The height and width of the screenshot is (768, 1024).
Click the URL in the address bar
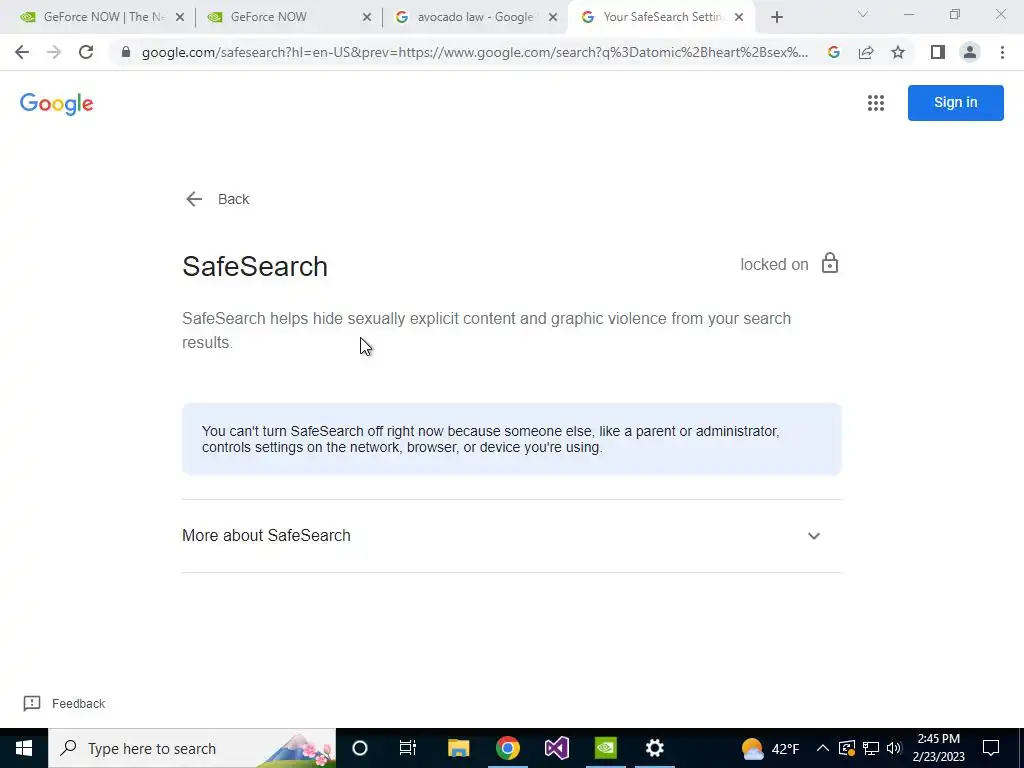click(475, 52)
